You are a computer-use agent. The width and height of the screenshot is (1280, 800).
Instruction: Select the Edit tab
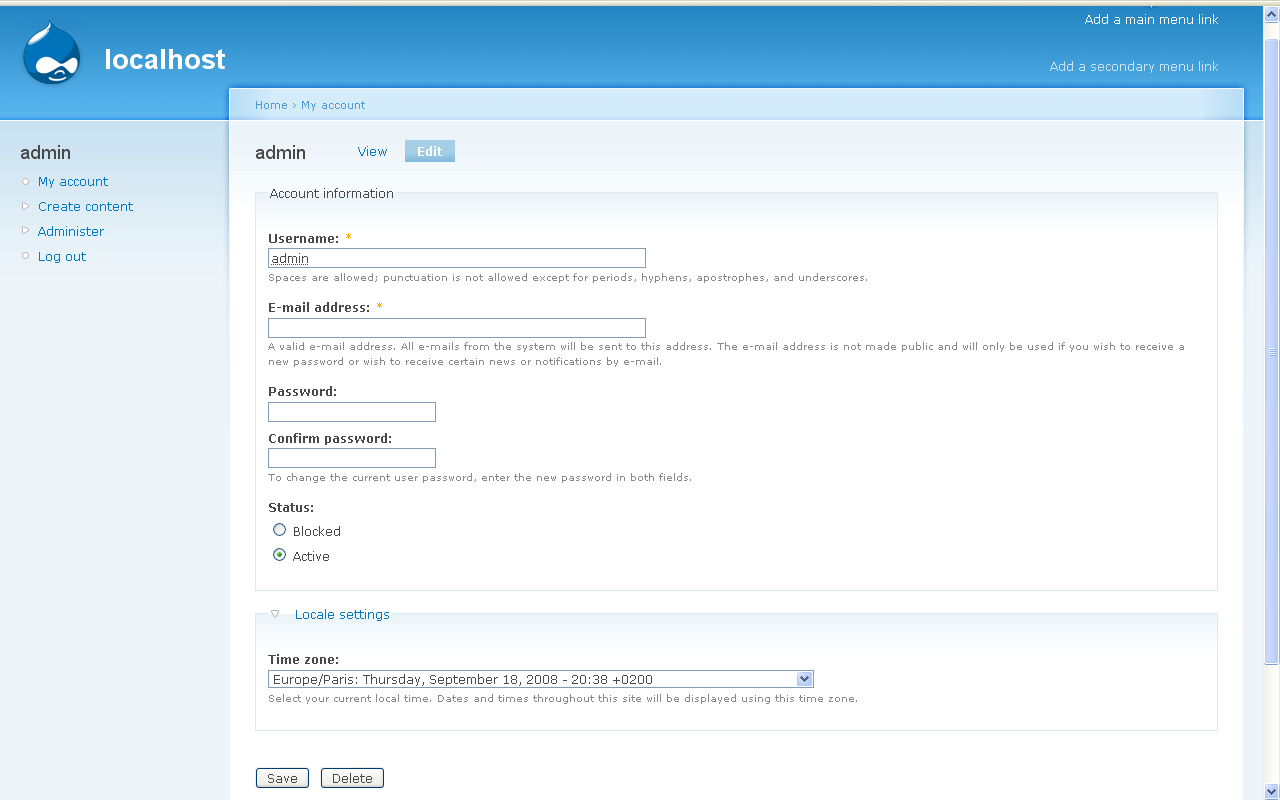pyautogui.click(x=430, y=151)
